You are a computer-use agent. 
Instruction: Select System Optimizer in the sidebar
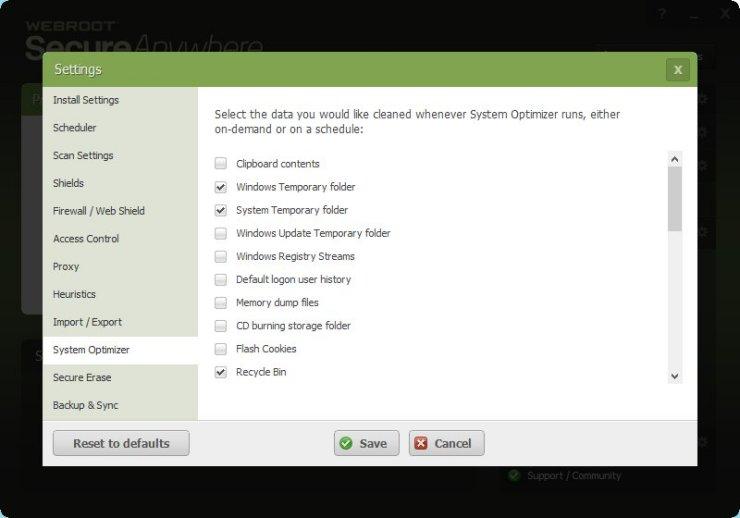point(120,350)
